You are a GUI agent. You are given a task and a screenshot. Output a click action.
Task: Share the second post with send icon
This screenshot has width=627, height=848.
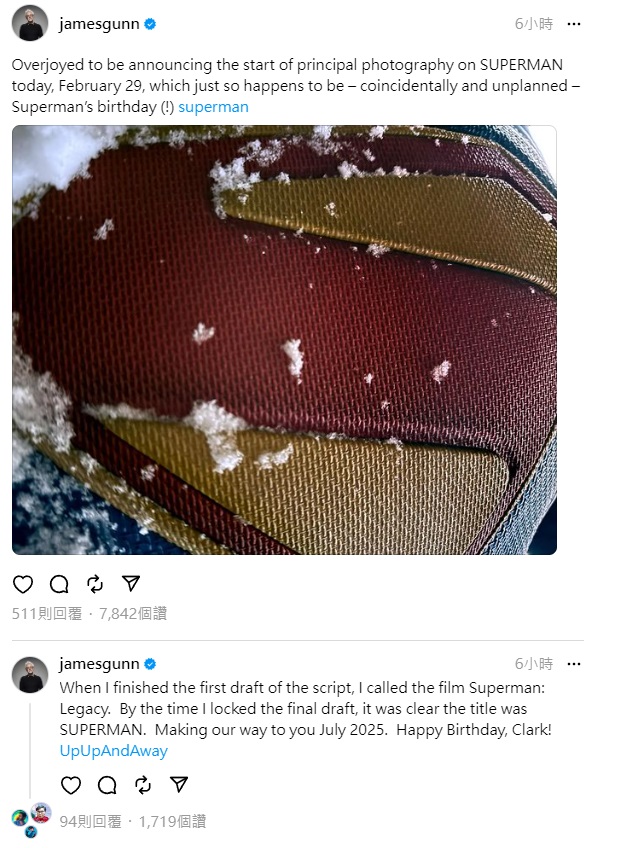[179, 784]
